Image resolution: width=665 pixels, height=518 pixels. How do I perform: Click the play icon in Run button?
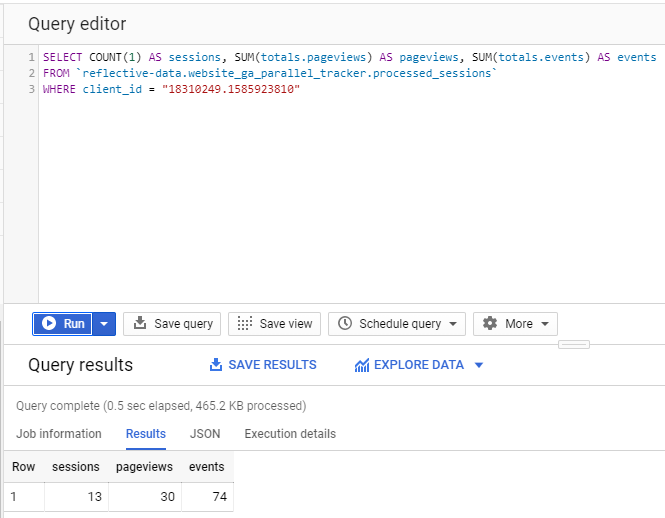49,323
